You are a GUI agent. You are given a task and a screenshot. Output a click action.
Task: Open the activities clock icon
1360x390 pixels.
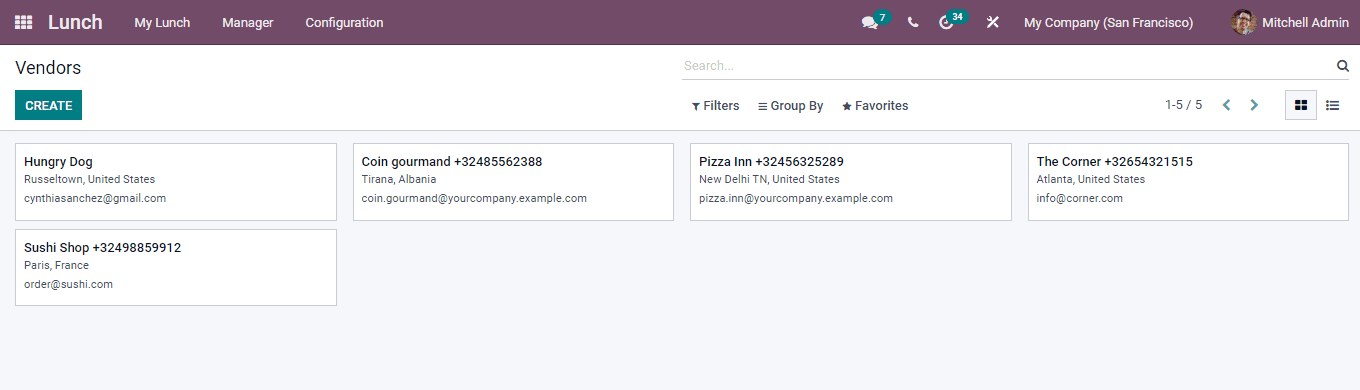click(x=946, y=22)
